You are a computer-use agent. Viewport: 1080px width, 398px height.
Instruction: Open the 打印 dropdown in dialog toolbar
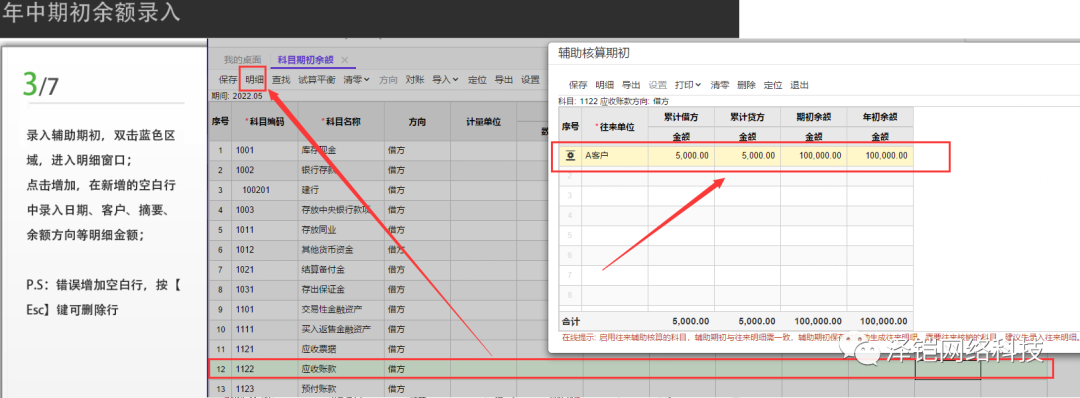coord(687,85)
